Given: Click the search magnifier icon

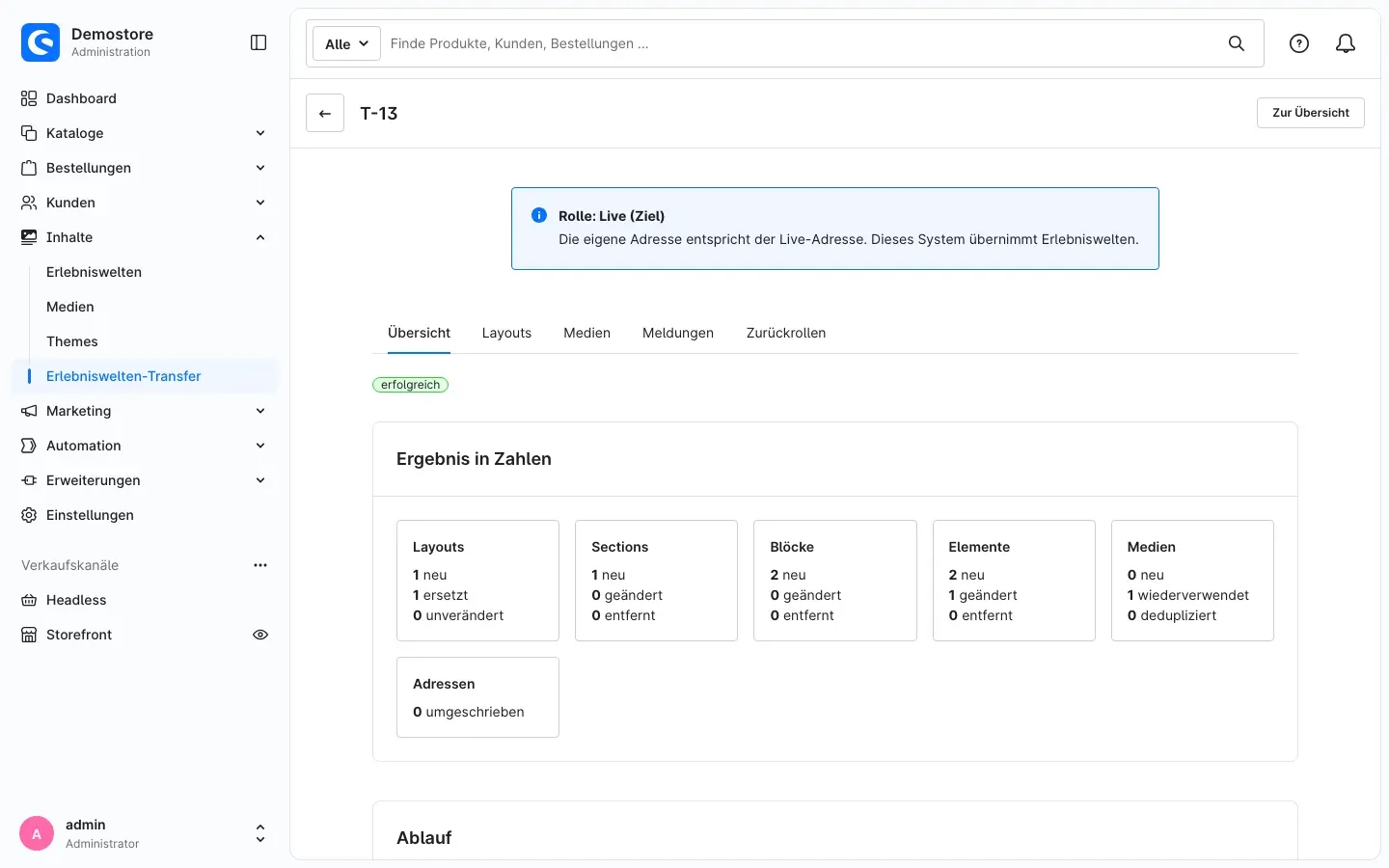Looking at the screenshot, I should click(1237, 43).
